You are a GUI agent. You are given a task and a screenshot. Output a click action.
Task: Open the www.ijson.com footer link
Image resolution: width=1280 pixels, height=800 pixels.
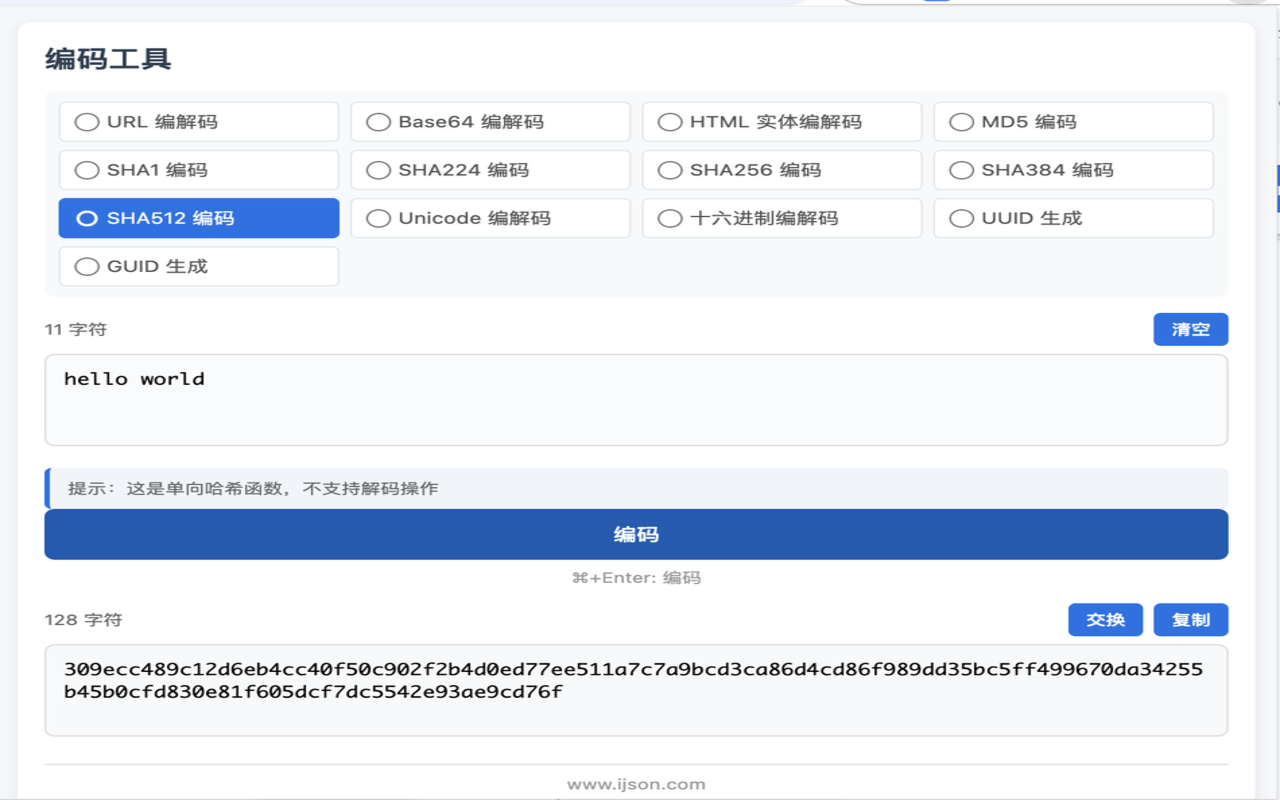point(636,785)
